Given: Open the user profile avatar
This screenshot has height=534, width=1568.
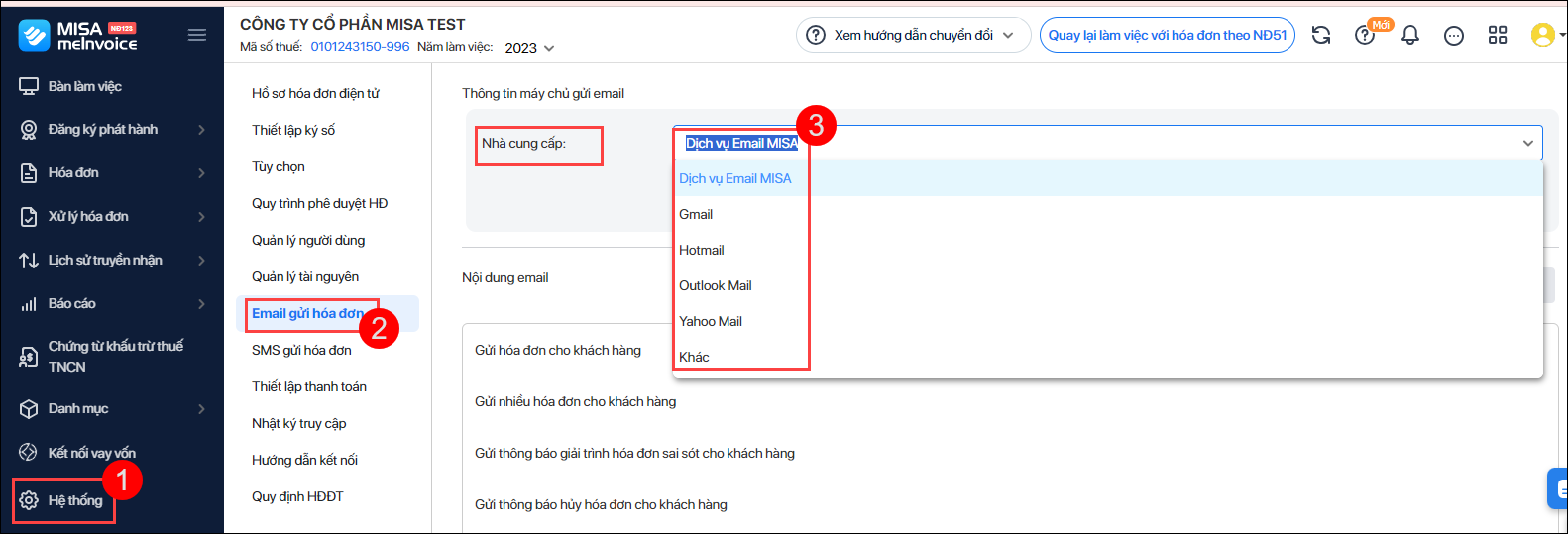Looking at the screenshot, I should (1542, 35).
